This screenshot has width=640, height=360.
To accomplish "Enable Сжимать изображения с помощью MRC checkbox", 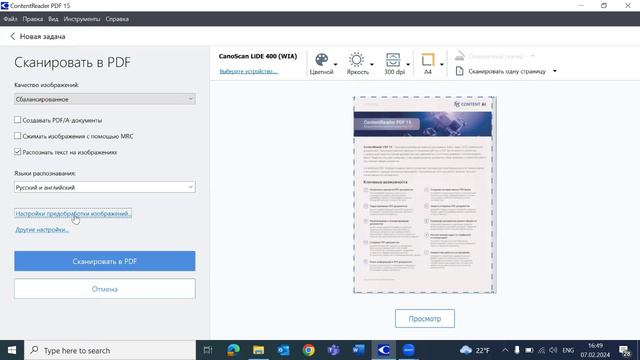I will tap(18, 136).
